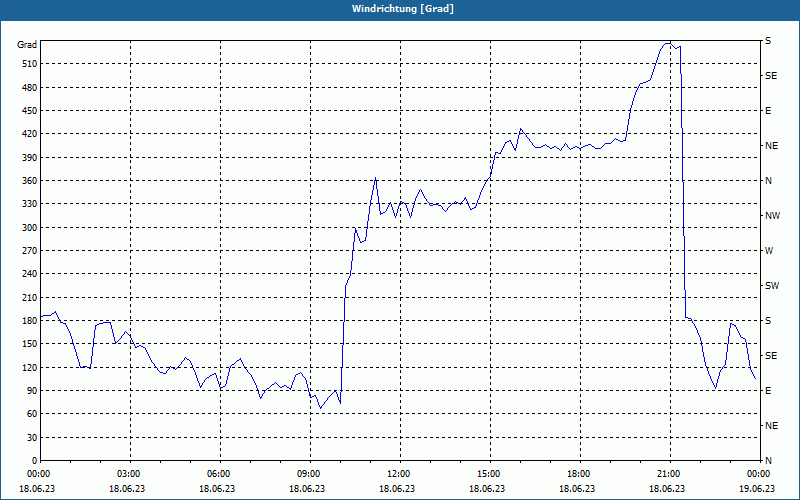Viewport: 800px width, 500px height.
Task: Select the y-axis value "240"
Action: (x=30, y=274)
